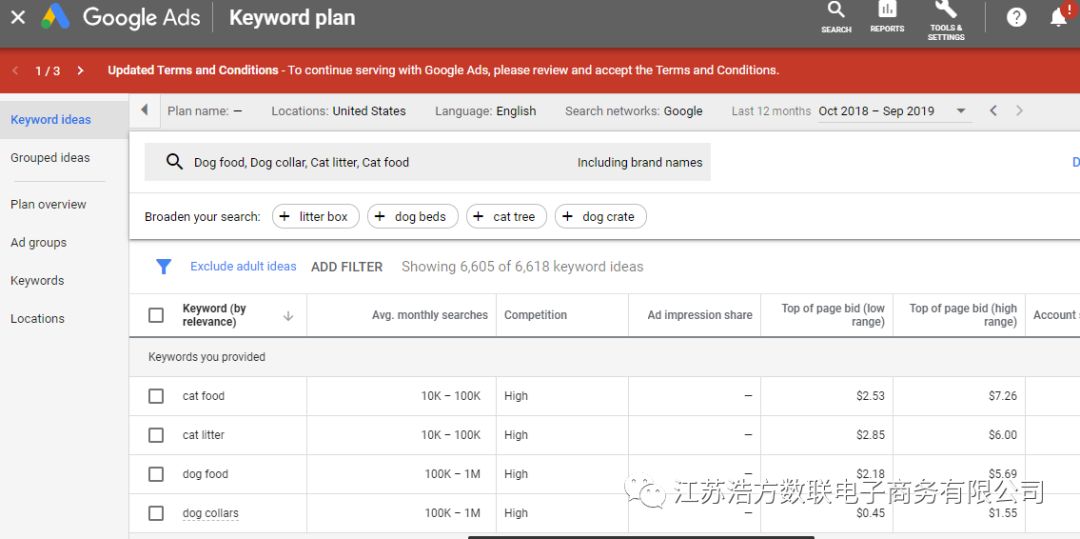Add 'cat tree' to broaden search
Screen dimensions: 1080x539
pos(506,216)
